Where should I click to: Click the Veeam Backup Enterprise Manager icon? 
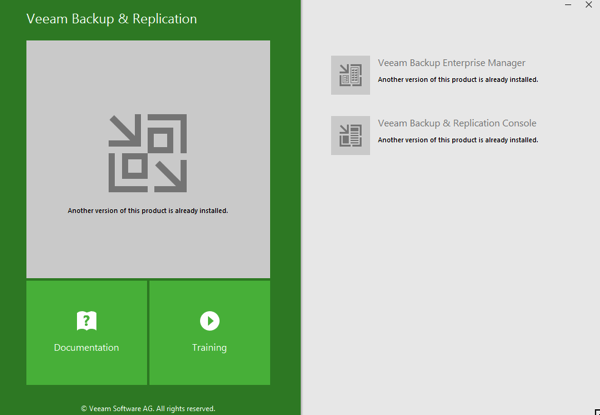click(351, 75)
